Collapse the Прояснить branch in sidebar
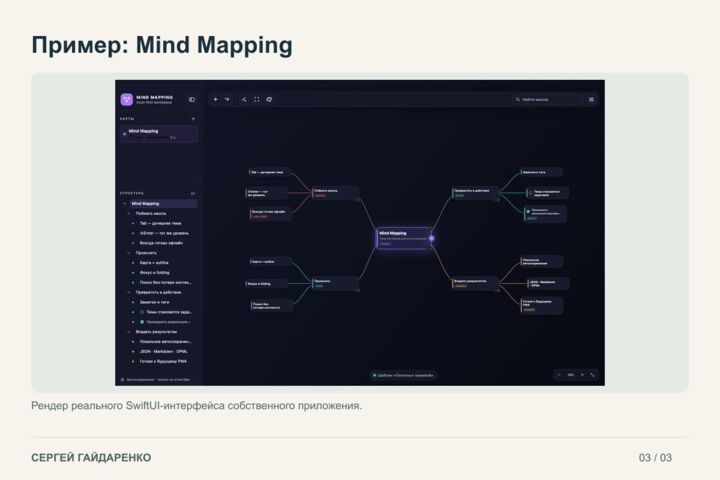This screenshot has width=720, height=480. [129, 253]
